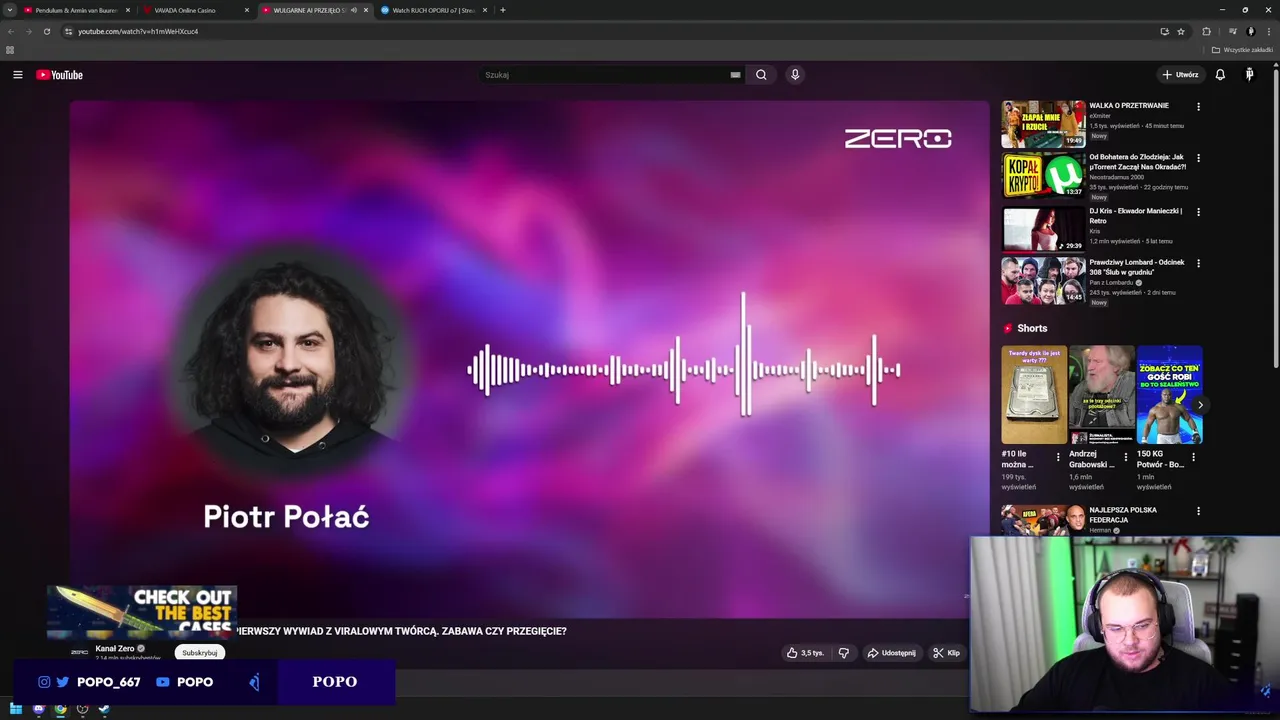Install app icon in address bar
Viewport: 1280px width, 720px height.
coord(1164,31)
